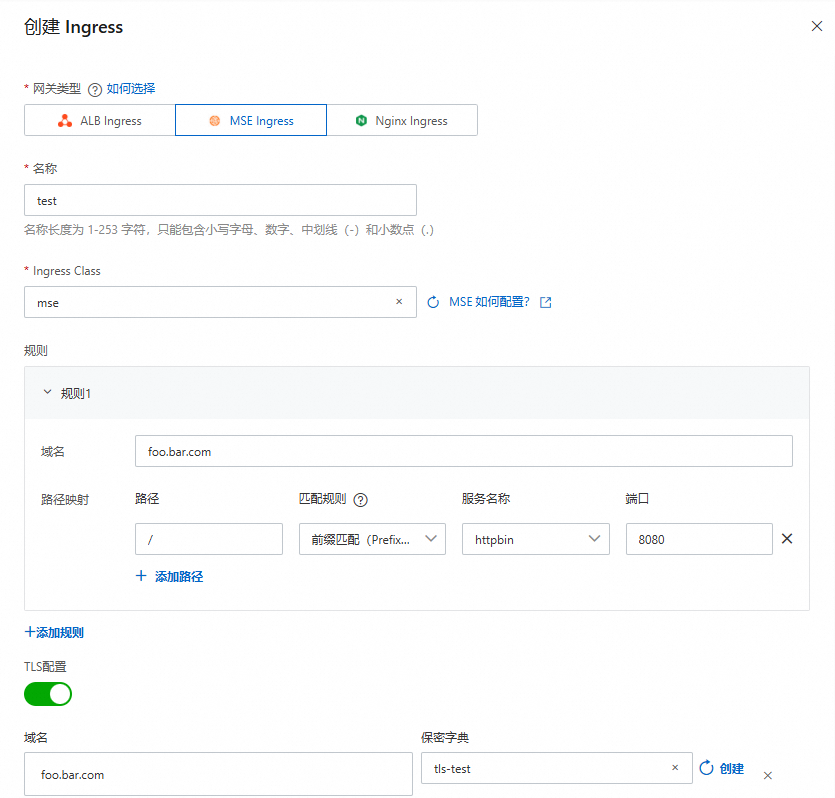Click the 端口 field with 8080
Viewport: 835px width, 798px height.
pyautogui.click(x=699, y=539)
